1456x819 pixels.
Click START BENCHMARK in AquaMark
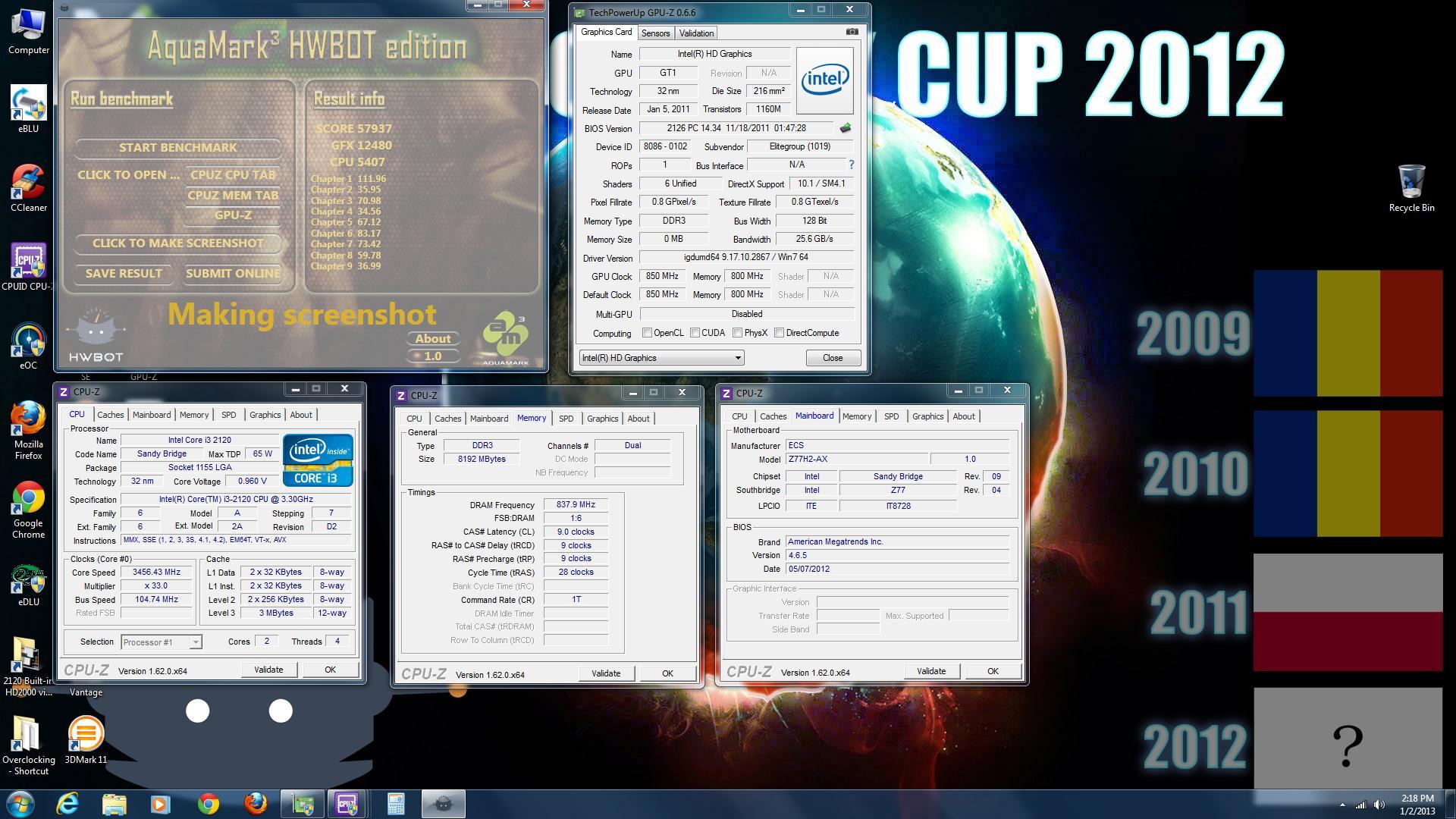tap(177, 148)
